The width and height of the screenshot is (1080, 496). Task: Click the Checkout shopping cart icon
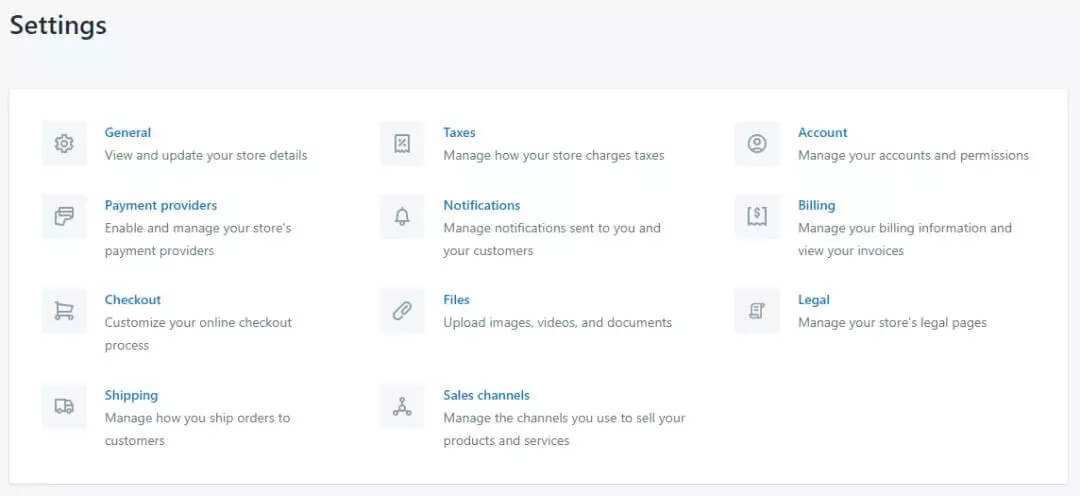tap(64, 311)
